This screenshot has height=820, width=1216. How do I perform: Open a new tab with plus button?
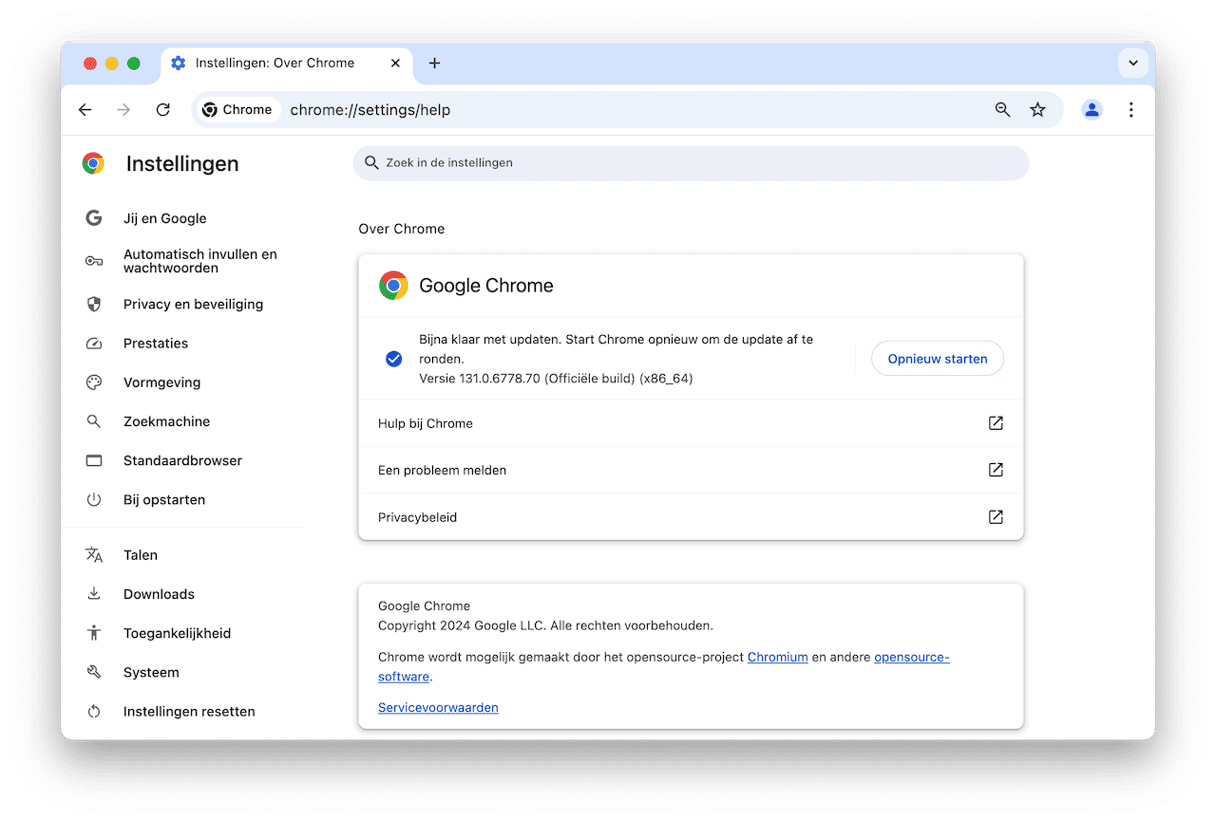pyautogui.click(x=434, y=63)
